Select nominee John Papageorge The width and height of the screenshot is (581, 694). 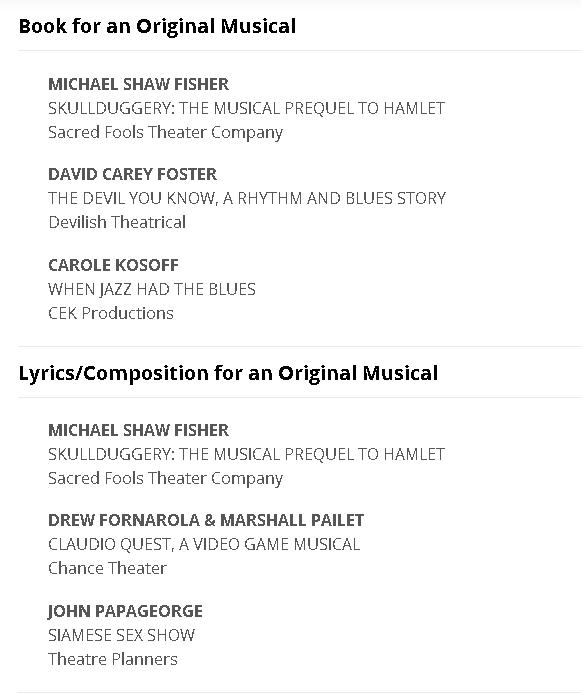click(x=125, y=611)
